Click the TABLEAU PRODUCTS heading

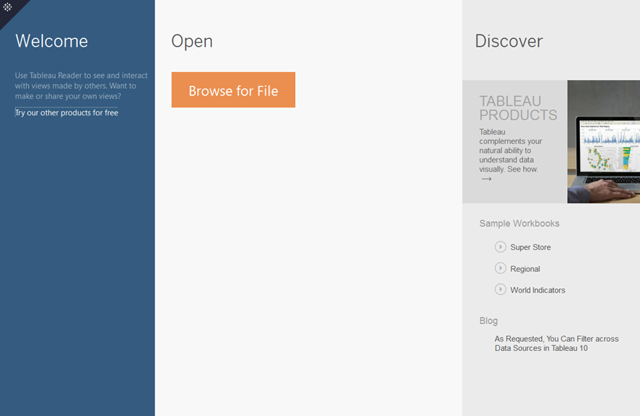click(518, 108)
